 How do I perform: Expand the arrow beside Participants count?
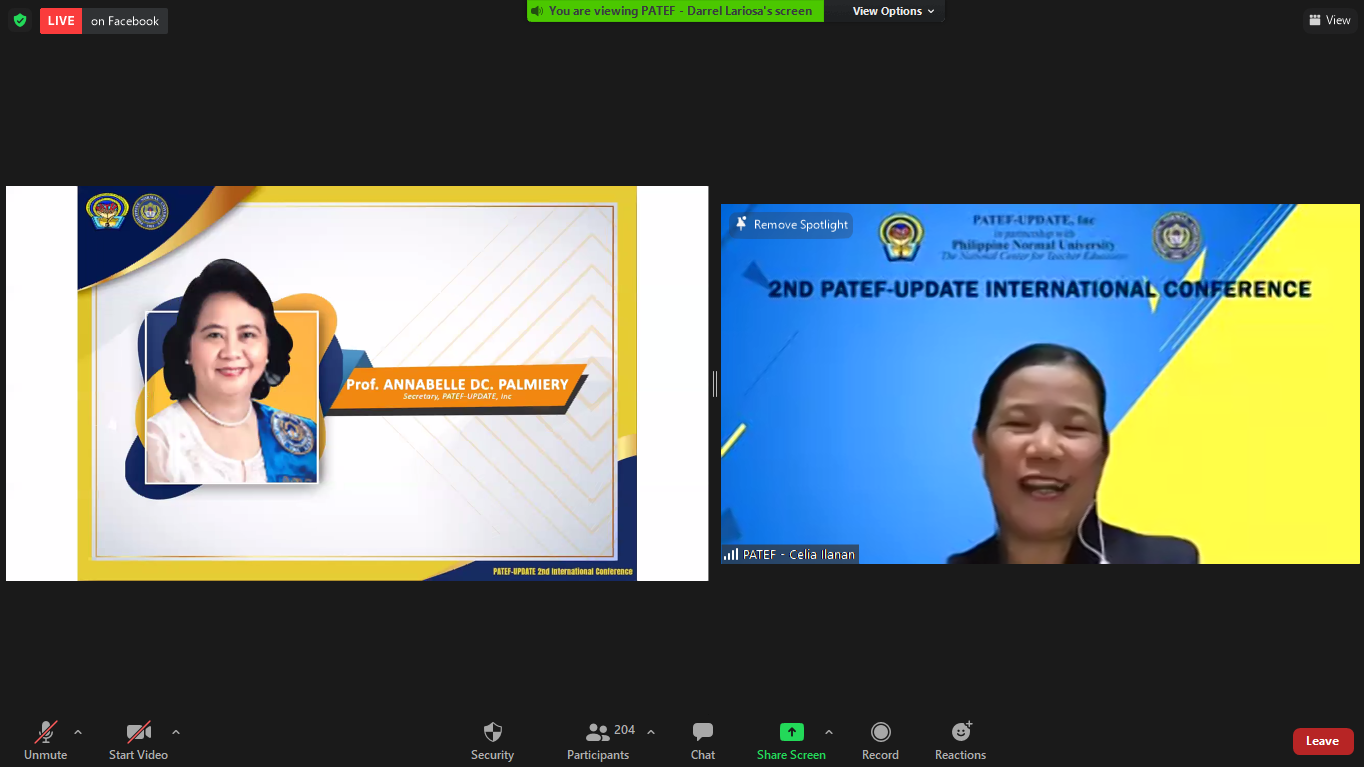651,732
